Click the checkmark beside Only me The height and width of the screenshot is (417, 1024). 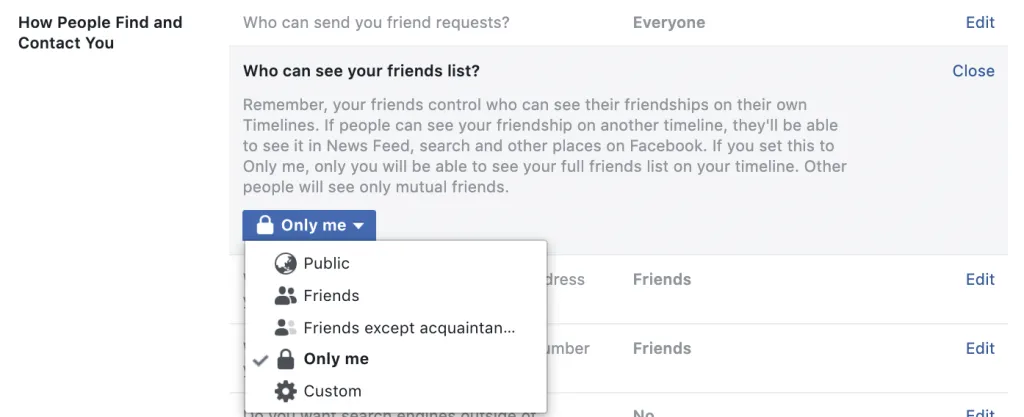point(261,360)
